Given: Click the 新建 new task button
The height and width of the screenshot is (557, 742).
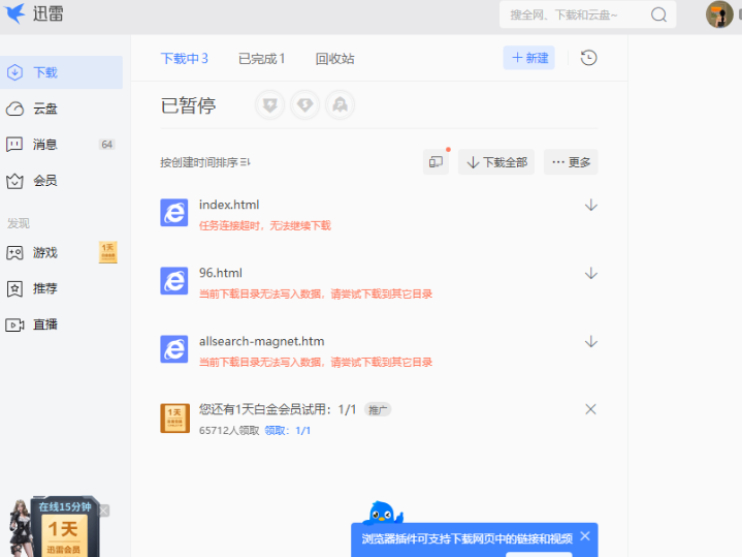Looking at the screenshot, I should pyautogui.click(x=529, y=58).
